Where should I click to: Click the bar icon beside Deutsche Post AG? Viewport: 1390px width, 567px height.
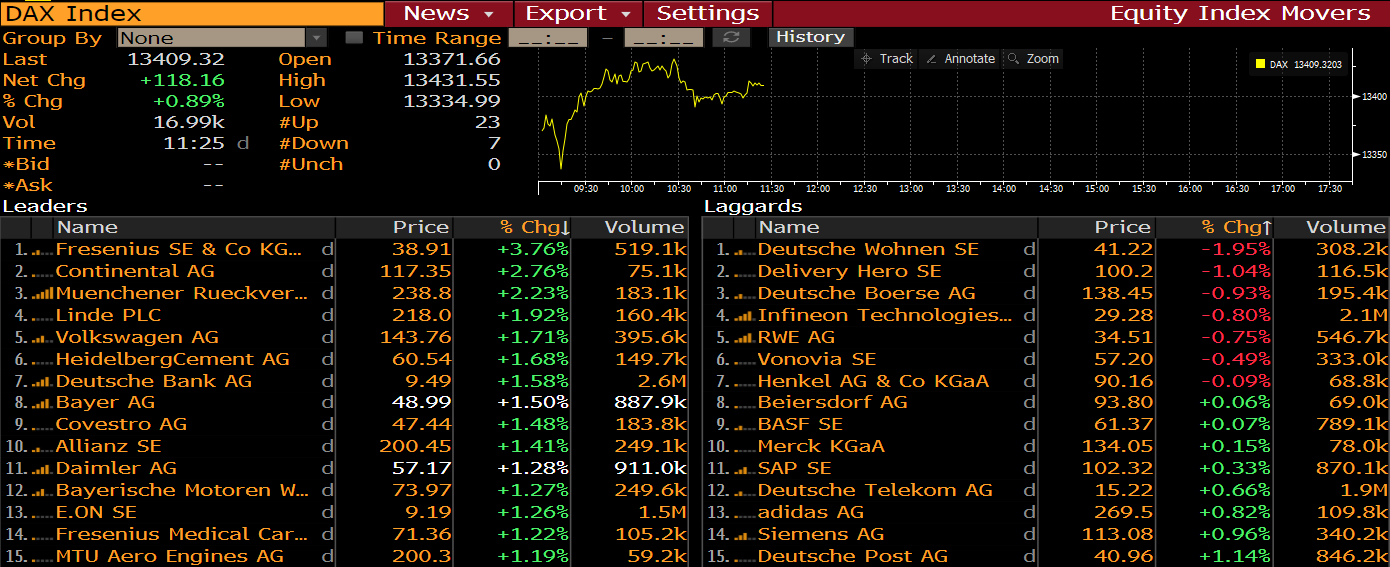coord(745,557)
